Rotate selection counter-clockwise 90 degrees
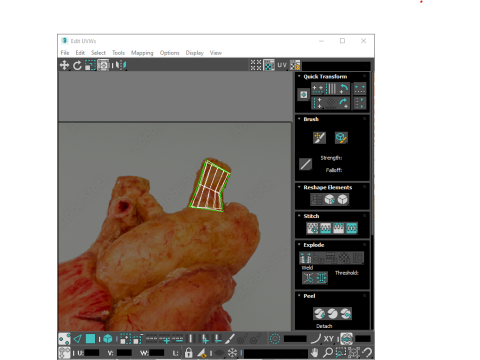This screenshot has height=360, width=480. (x=344, y=89)
